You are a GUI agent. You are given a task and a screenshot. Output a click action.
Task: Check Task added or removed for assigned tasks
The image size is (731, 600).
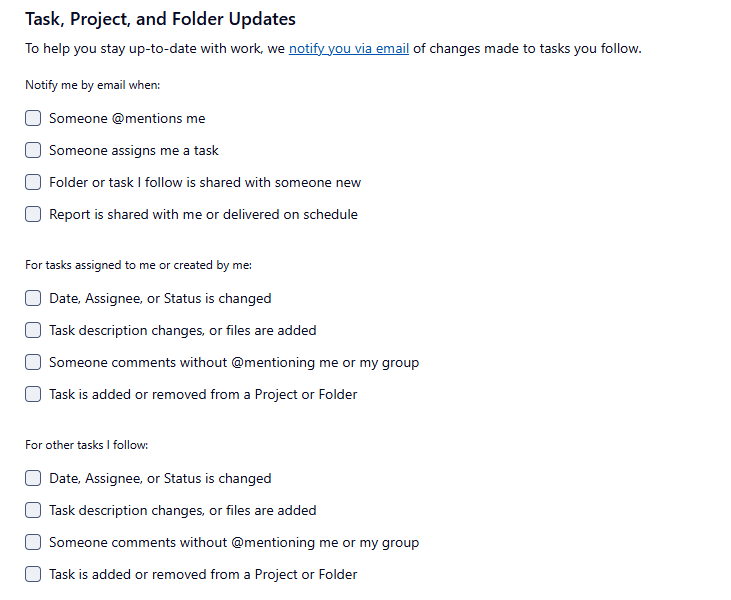point(33,394)
